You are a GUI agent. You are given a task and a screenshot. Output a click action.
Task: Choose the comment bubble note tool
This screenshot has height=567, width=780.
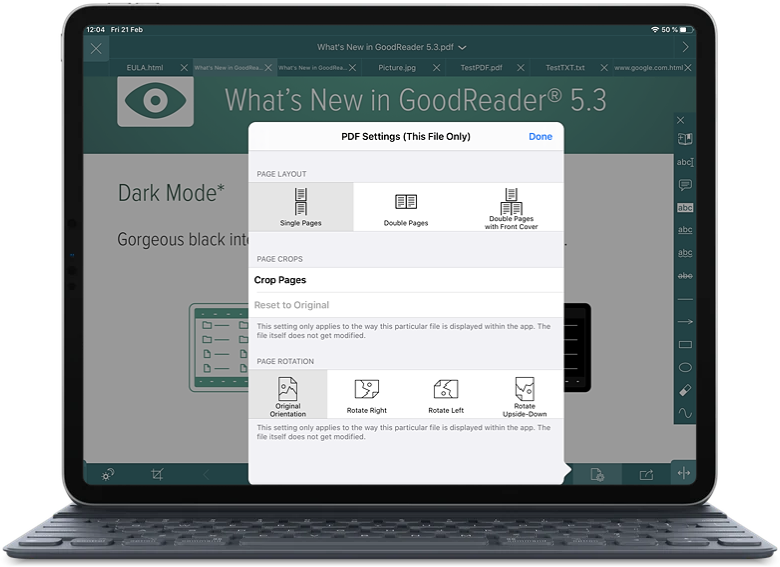coord(685,185)
